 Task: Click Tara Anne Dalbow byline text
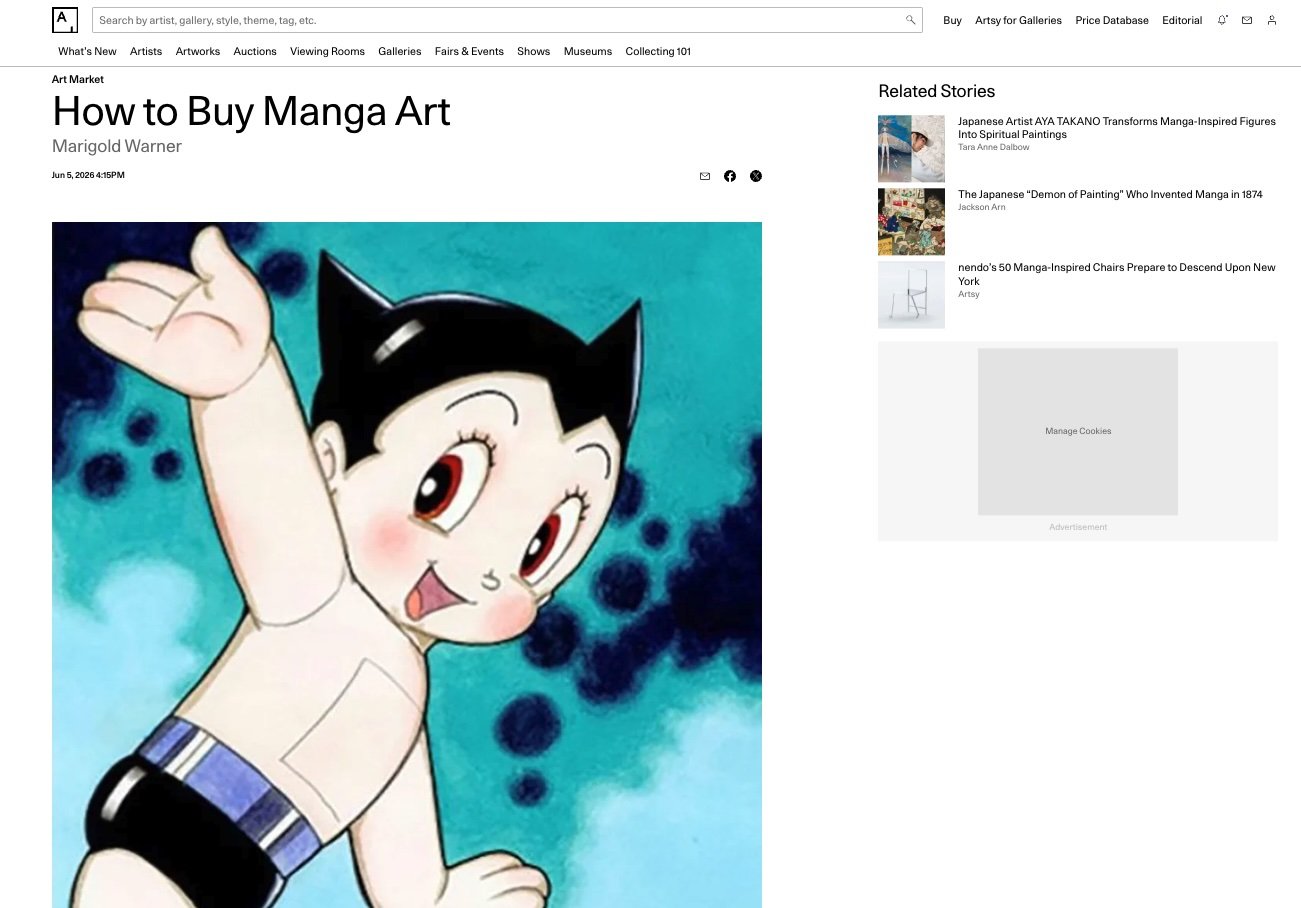pos(994,147)
